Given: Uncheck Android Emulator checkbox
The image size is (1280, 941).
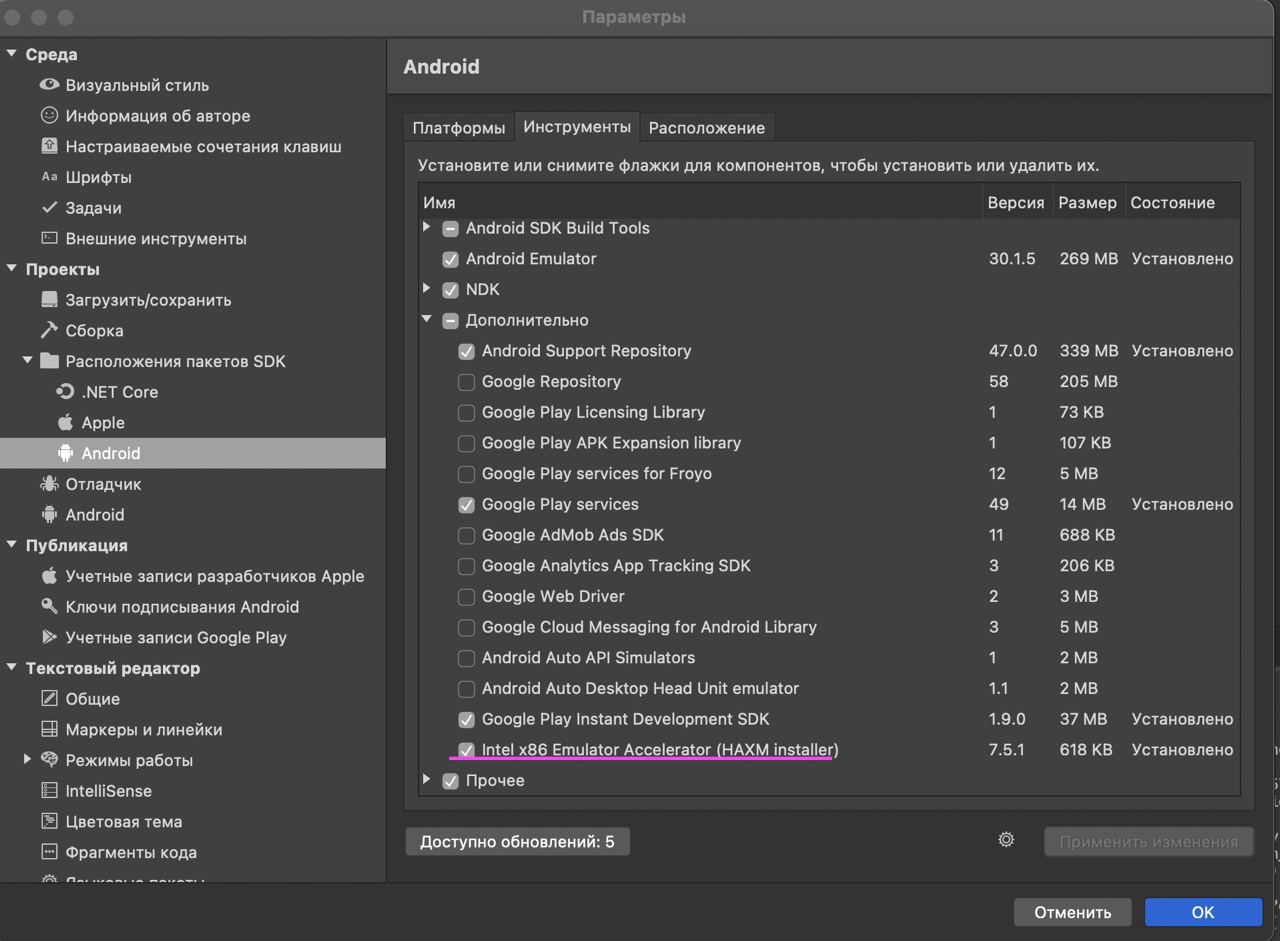Looking at the screenshot, I should point(450,259).
